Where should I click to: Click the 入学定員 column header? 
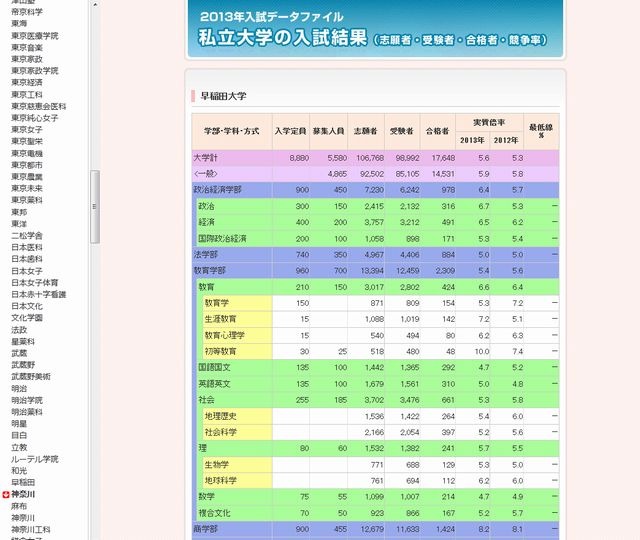click(290, 131)
